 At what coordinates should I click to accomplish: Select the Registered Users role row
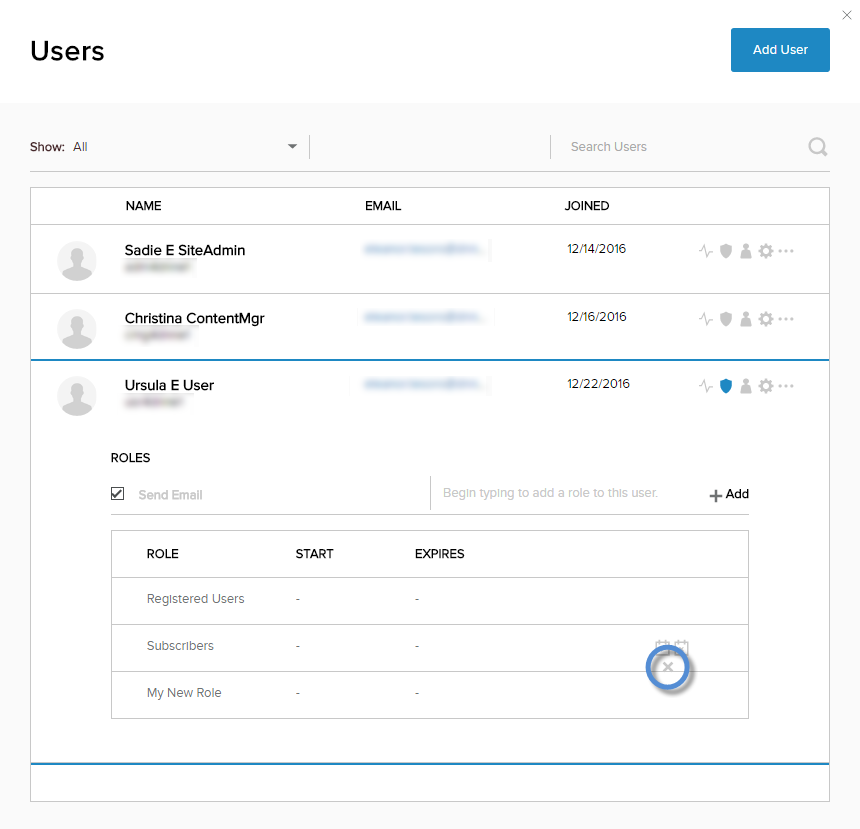pos(429,601)
